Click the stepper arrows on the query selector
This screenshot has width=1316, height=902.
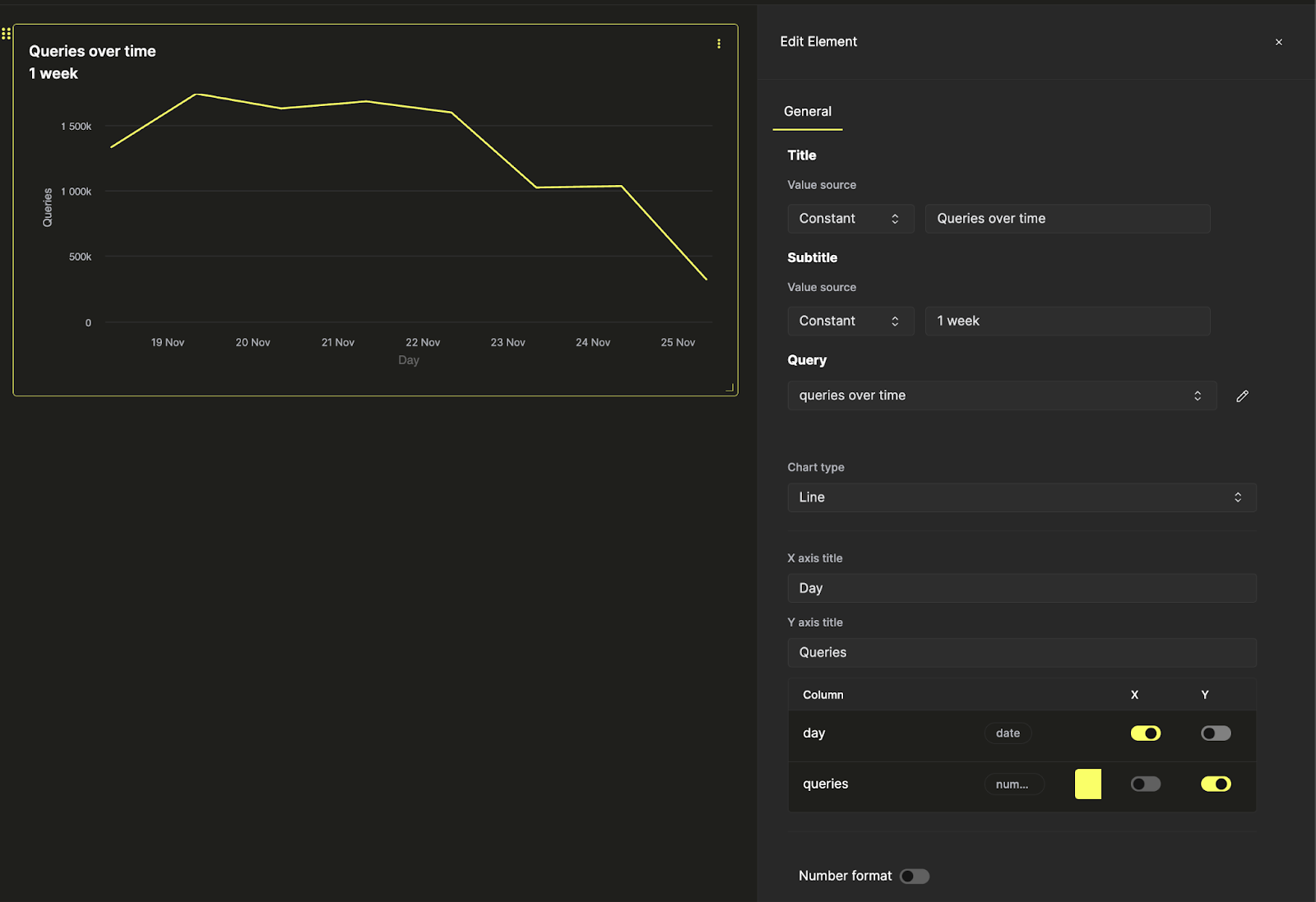click(x=1198, y=395)
